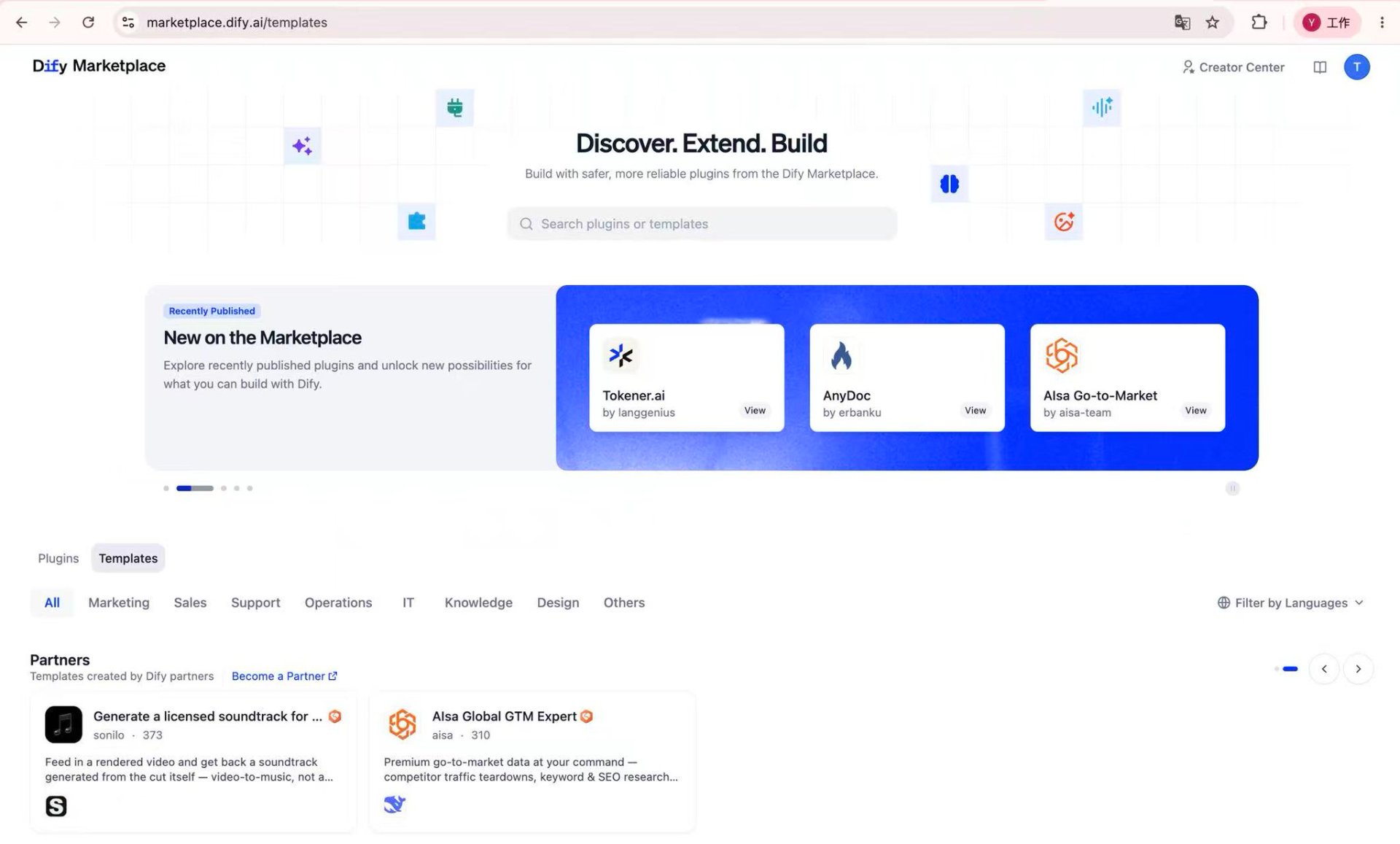Click the blue plugin icon on the aisa card
The width and height of the screenshot is (1400, 844).
point(394,805)
